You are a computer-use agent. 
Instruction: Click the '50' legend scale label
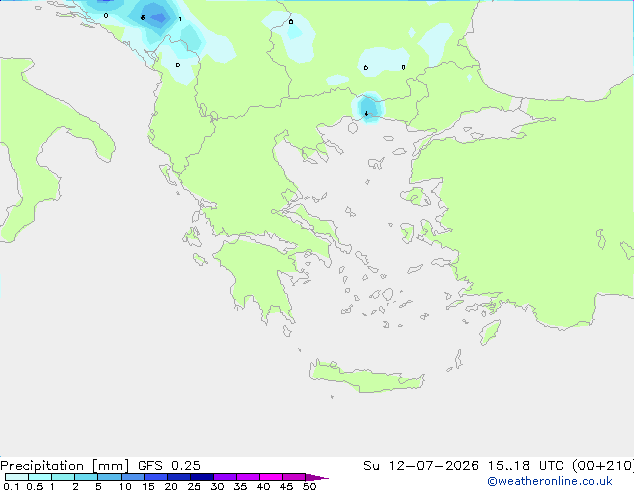click(309, 486)
